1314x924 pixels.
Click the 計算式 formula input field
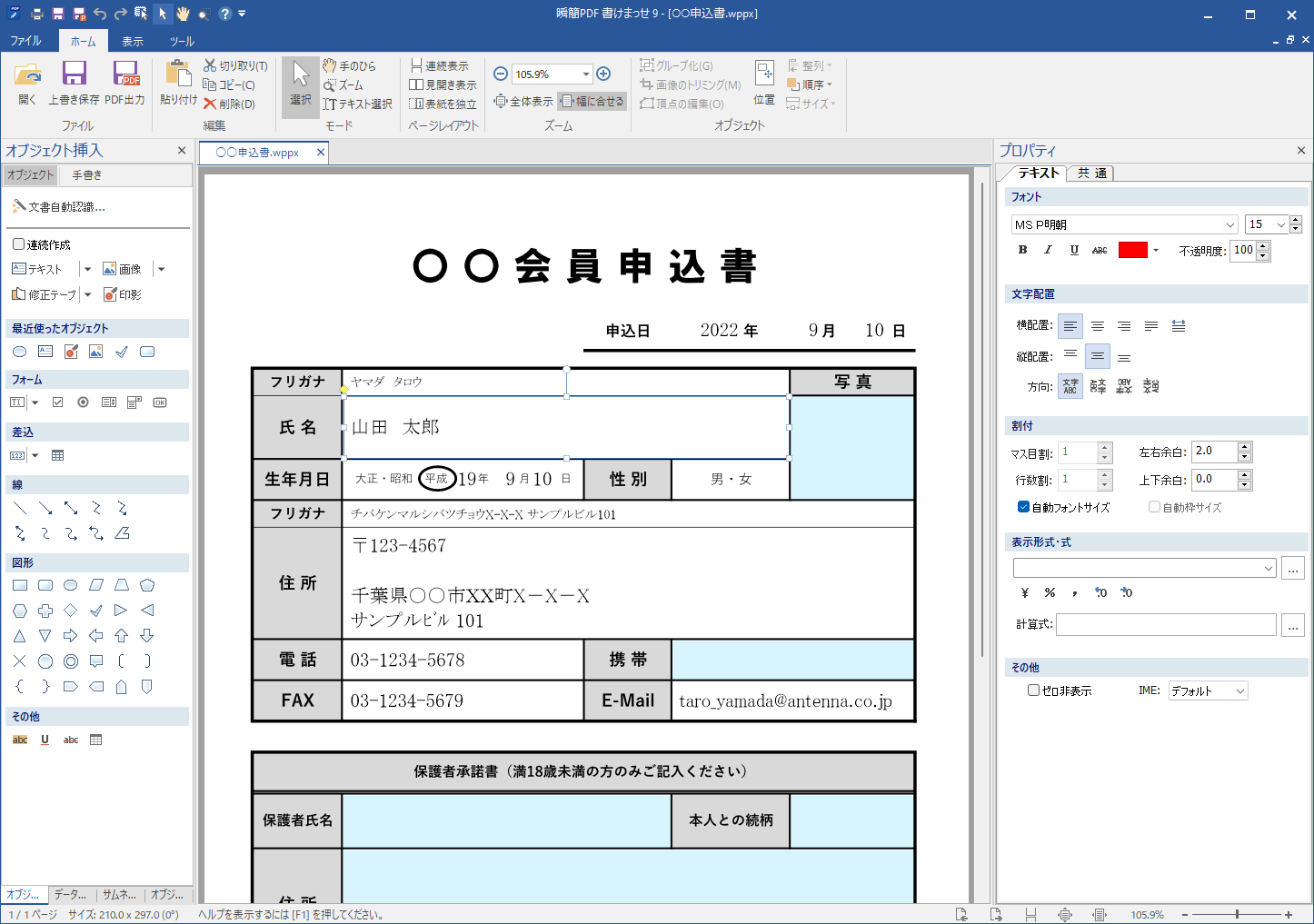[1166, 624]
